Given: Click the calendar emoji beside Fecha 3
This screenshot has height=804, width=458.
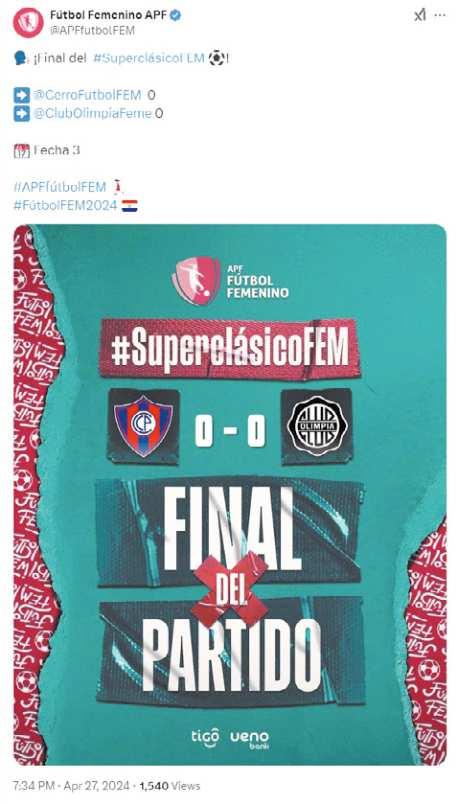Looking at the screenshot, I should tap(22, 151).
